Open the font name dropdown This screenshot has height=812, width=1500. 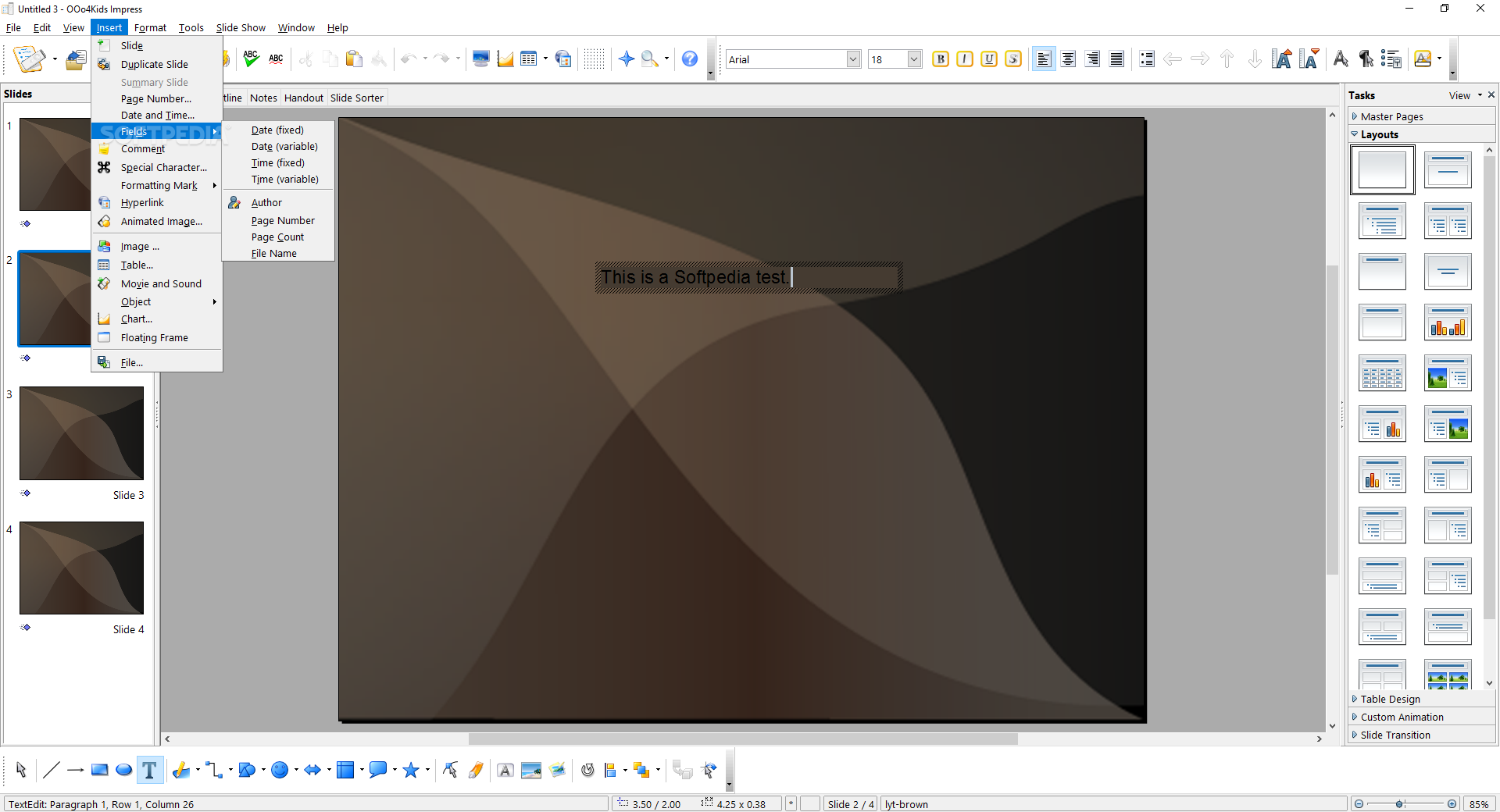(854, 59)
